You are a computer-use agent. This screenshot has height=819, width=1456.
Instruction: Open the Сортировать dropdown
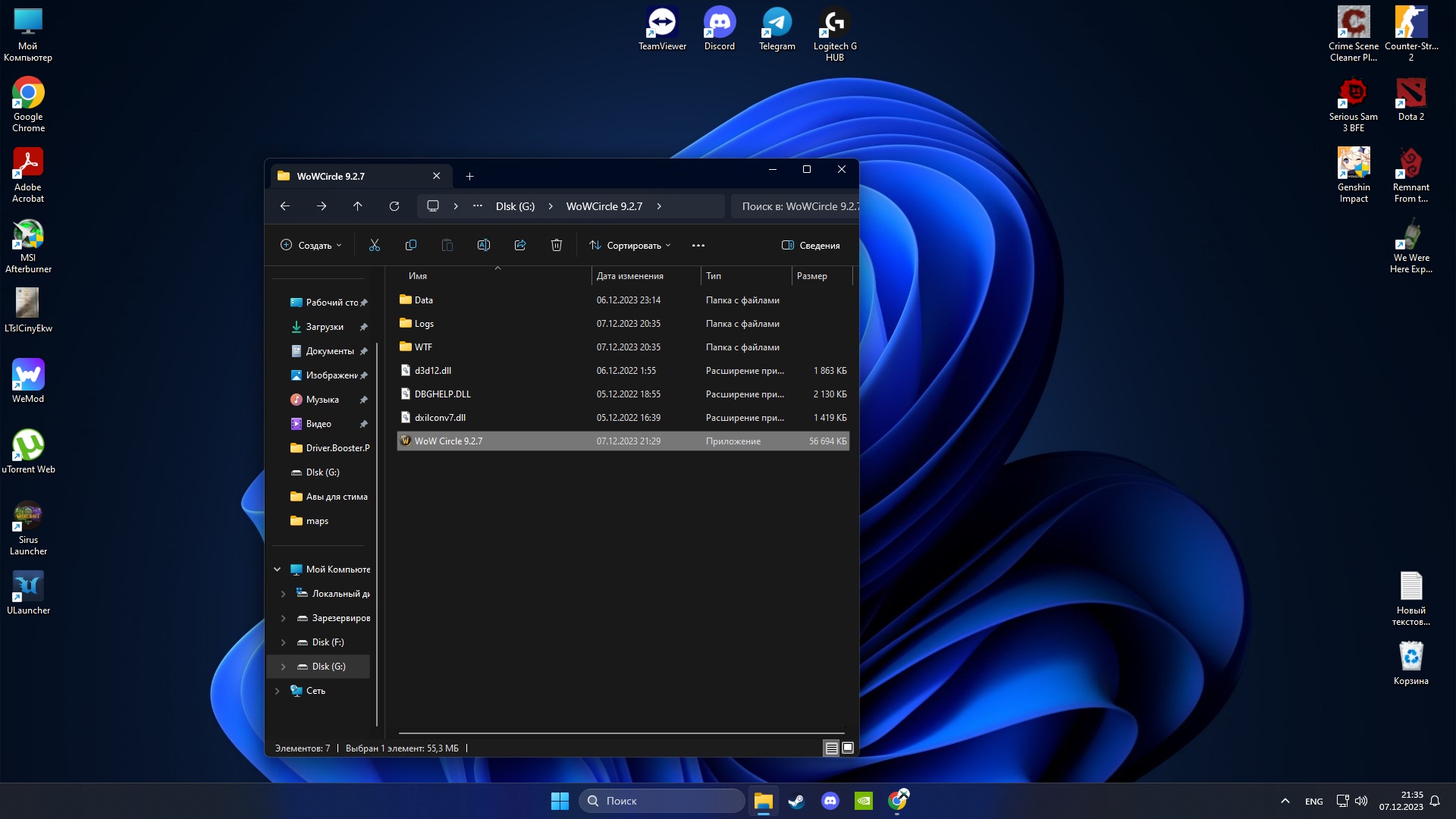click(x=630, y=245)
